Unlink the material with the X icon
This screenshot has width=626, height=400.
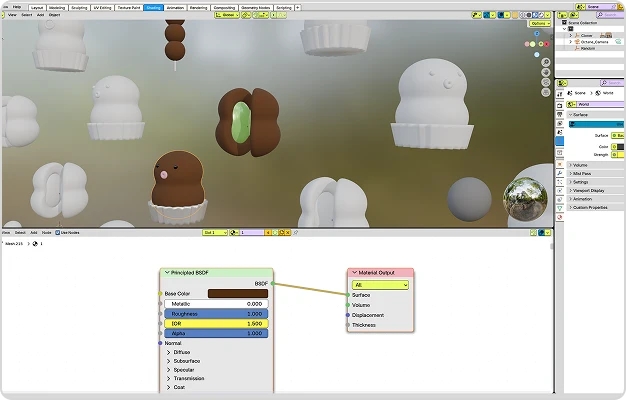tap(287, 233)
